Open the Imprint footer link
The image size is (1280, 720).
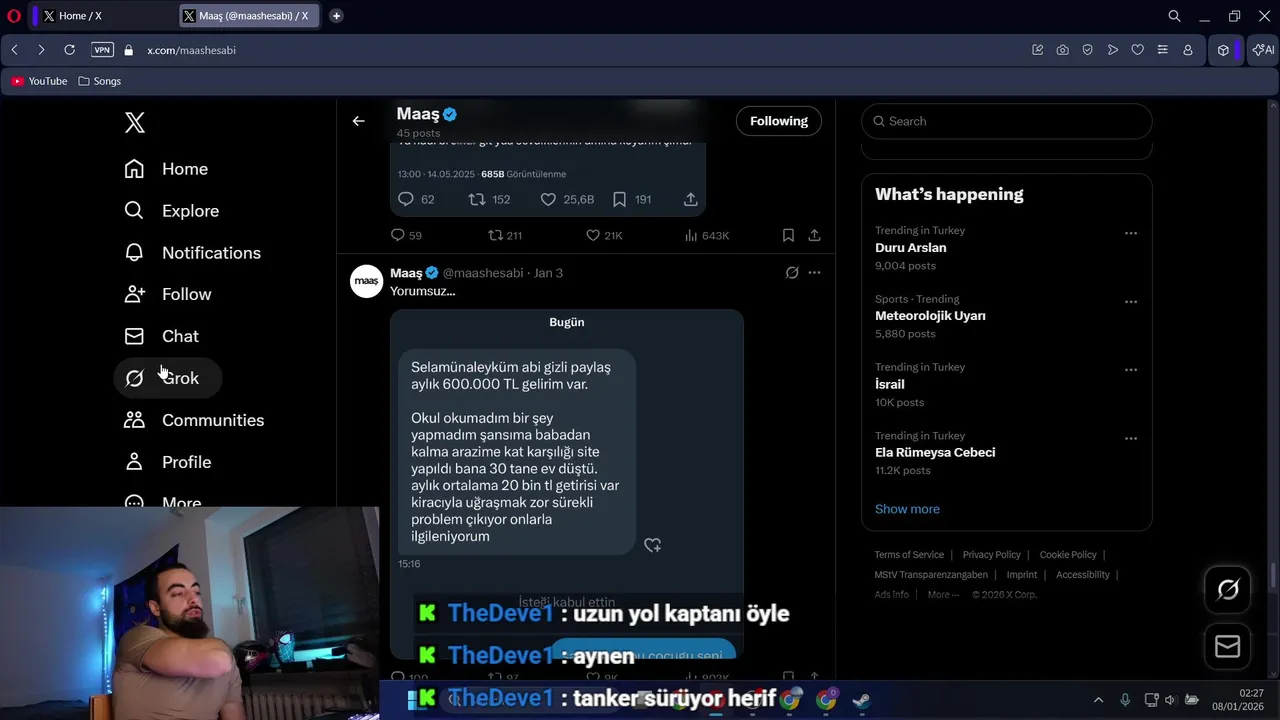(x=1022, y=575)
